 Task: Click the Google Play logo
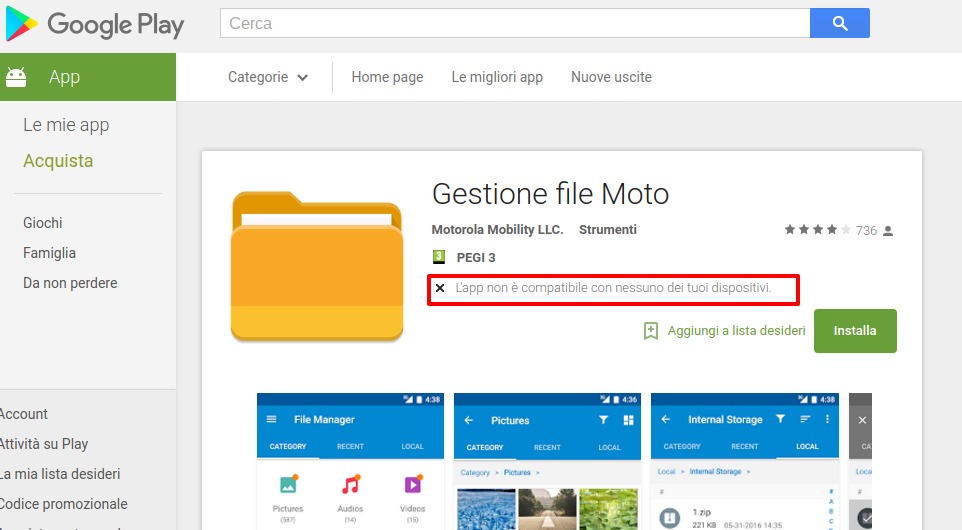(x=95, y=24)
